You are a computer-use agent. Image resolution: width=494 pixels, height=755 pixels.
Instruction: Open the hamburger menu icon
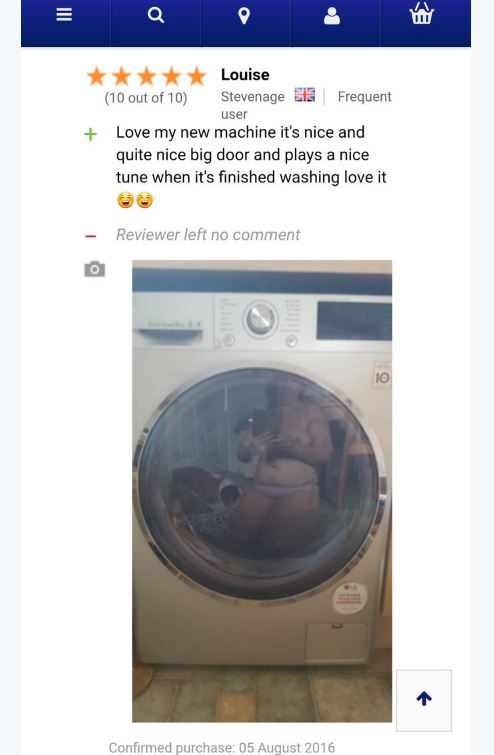click(x=64, y=15)
